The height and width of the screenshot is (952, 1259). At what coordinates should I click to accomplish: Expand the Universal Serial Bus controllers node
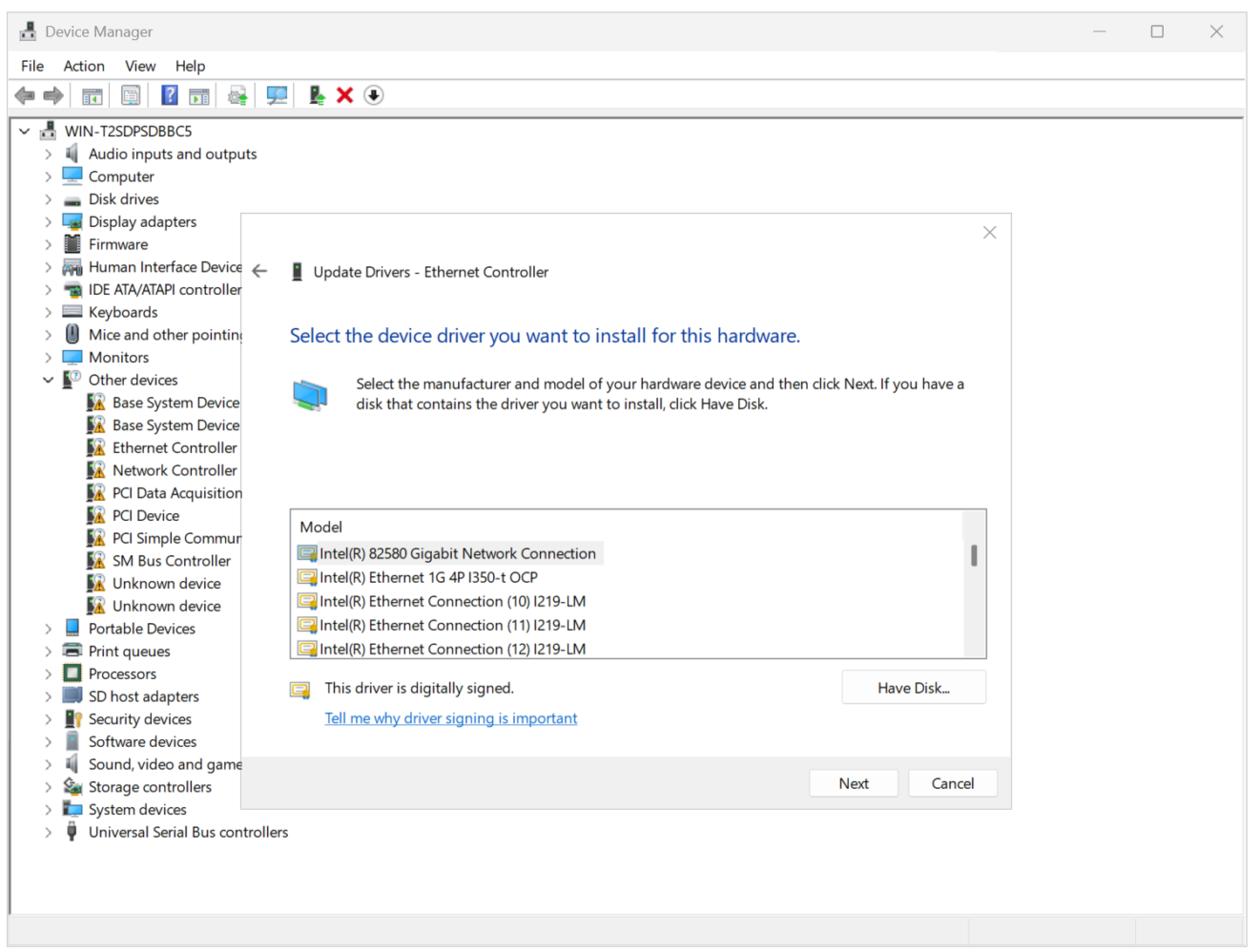[x=48, y=832]
